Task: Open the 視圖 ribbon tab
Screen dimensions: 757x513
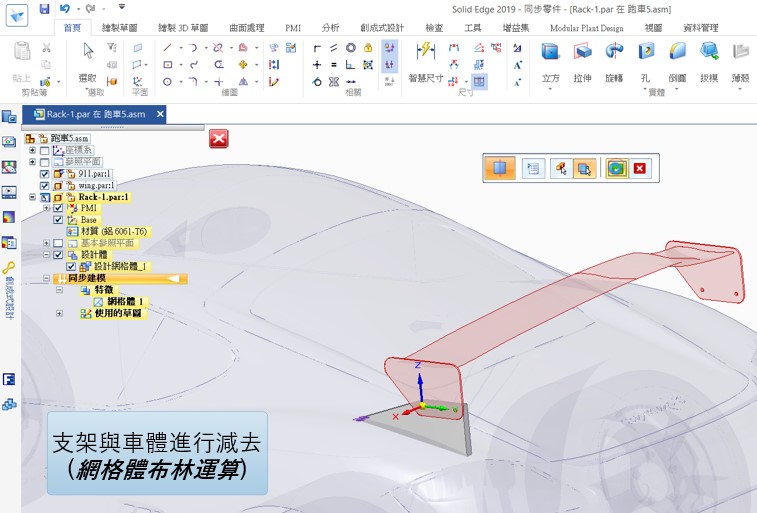Action: 653,28
